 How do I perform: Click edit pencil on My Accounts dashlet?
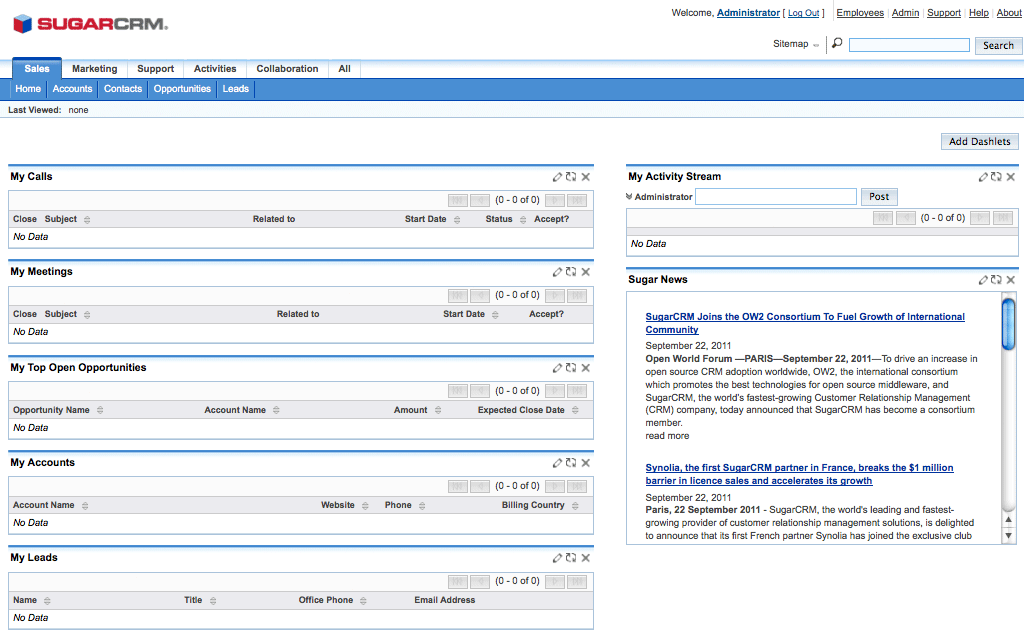(558, 463)
